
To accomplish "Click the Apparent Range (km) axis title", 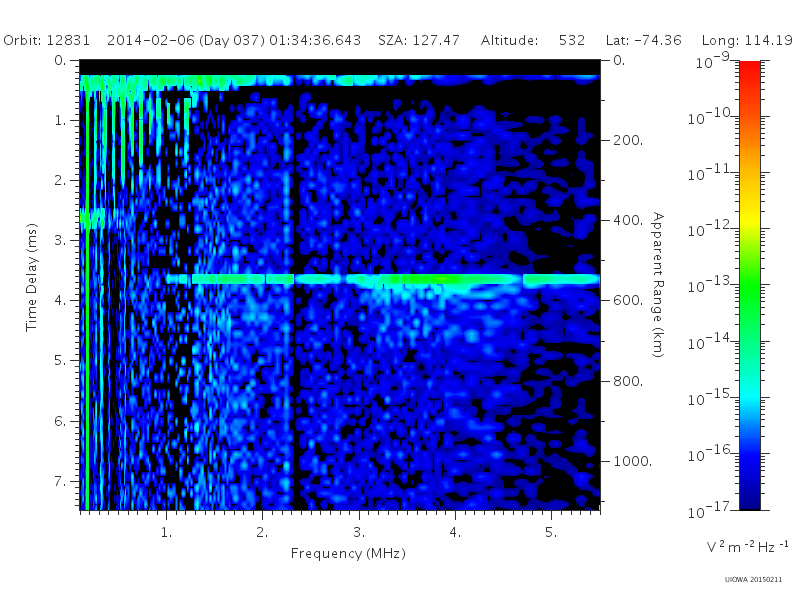I will 658,285.
